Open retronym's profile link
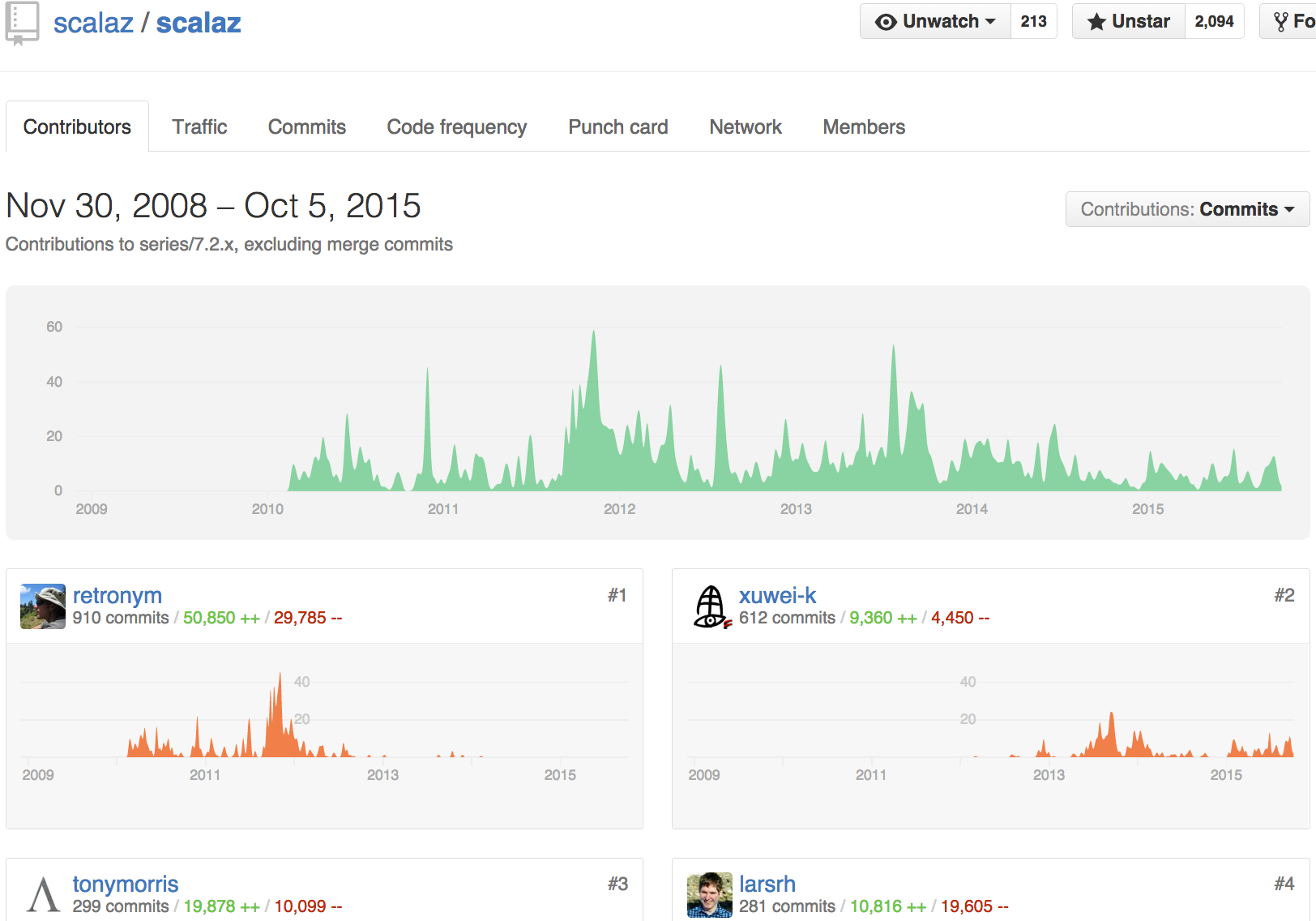This screenshot has height=921, width=1316. (x=117, y=595)
